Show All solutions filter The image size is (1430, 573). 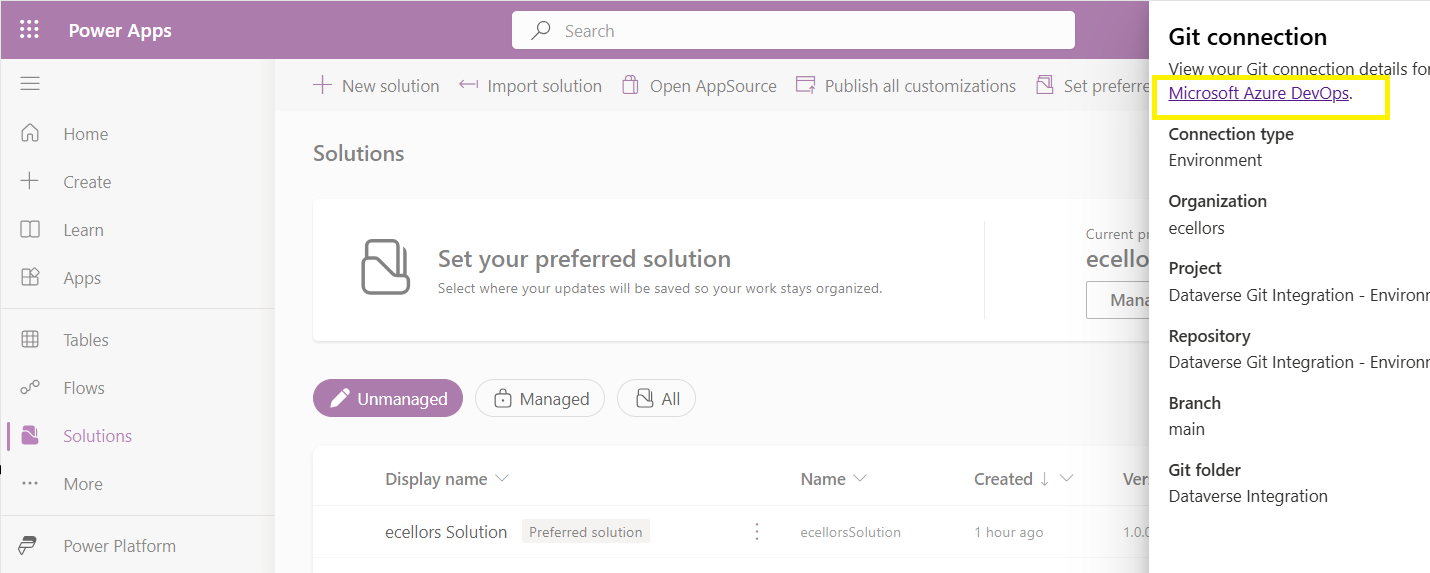point(657,399)
